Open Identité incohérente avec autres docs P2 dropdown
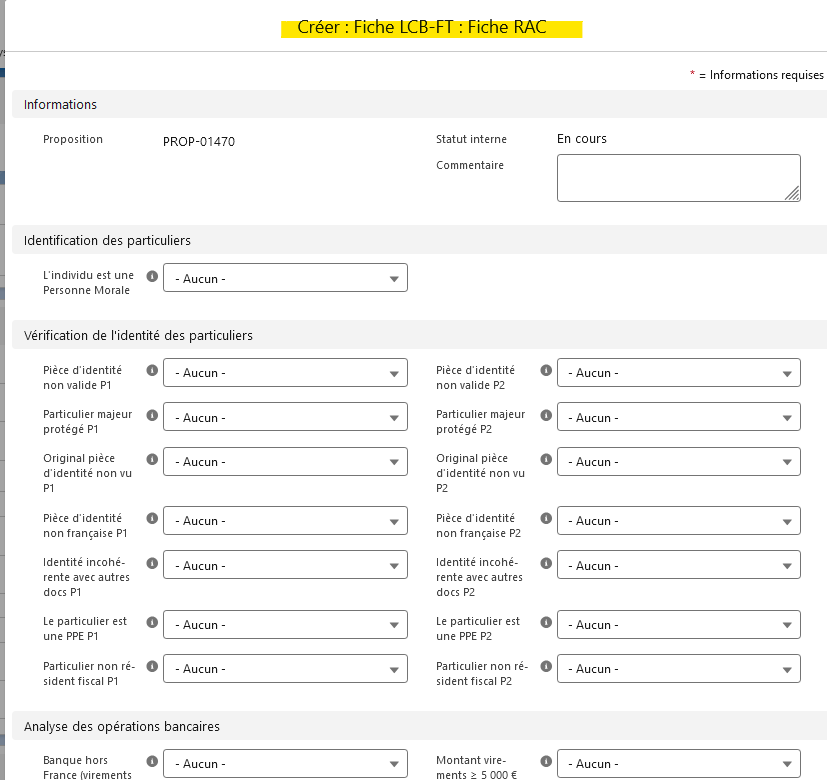 click(678, 565)
